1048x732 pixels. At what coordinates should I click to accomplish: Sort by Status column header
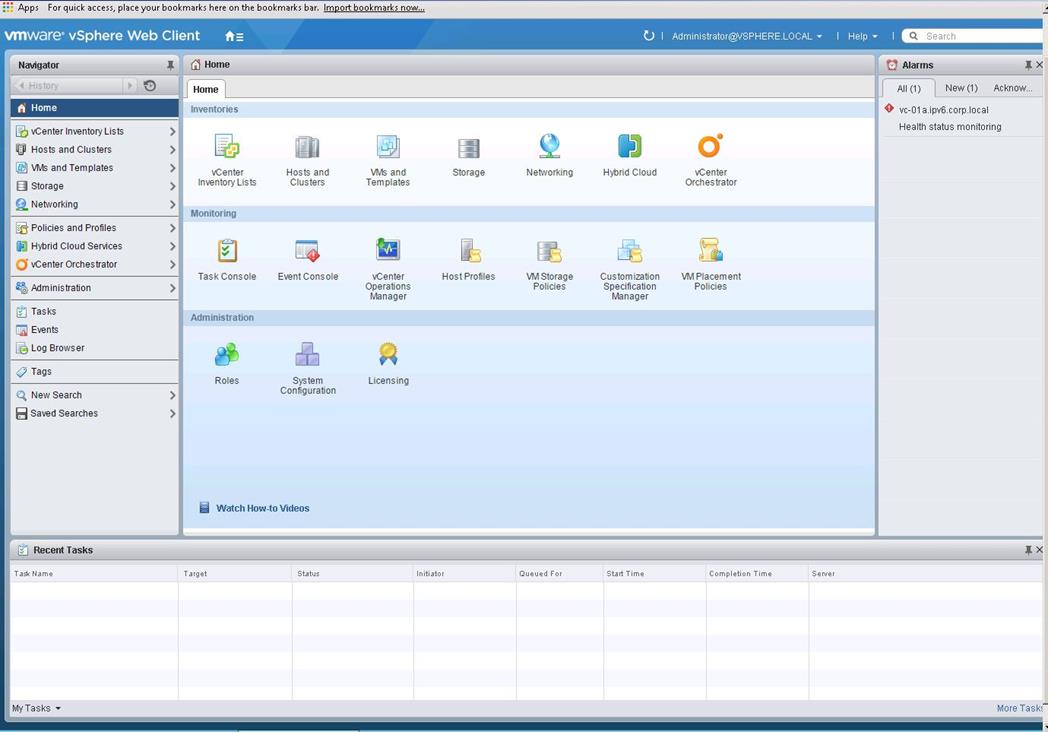353,574
